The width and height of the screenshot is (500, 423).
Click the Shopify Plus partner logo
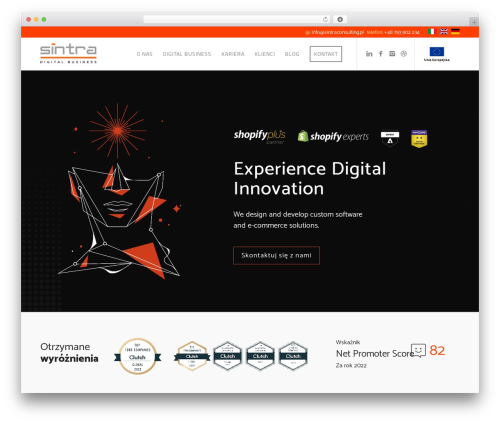click(x=260, y=137)
